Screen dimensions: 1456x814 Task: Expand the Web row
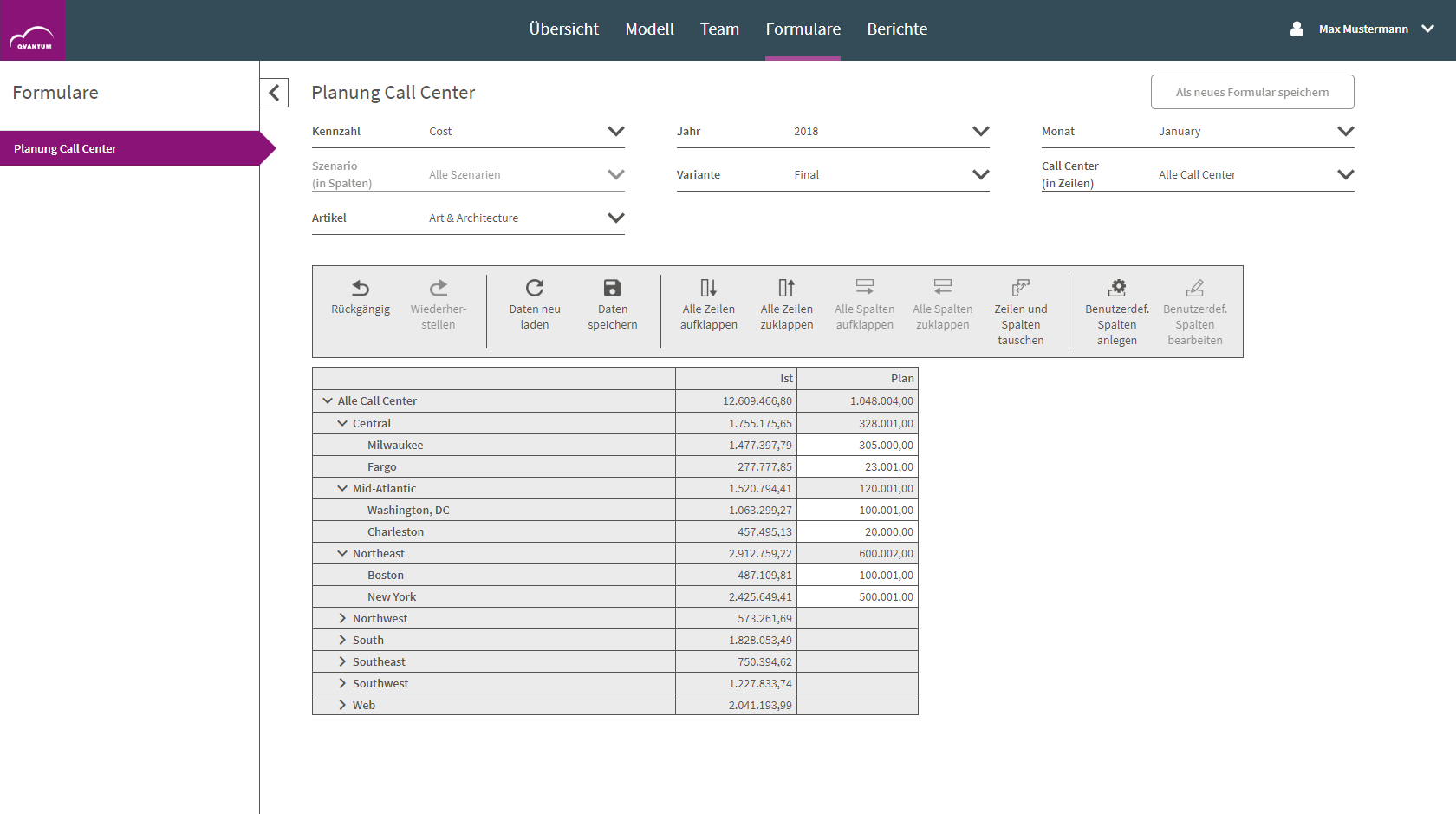[342, 705]
